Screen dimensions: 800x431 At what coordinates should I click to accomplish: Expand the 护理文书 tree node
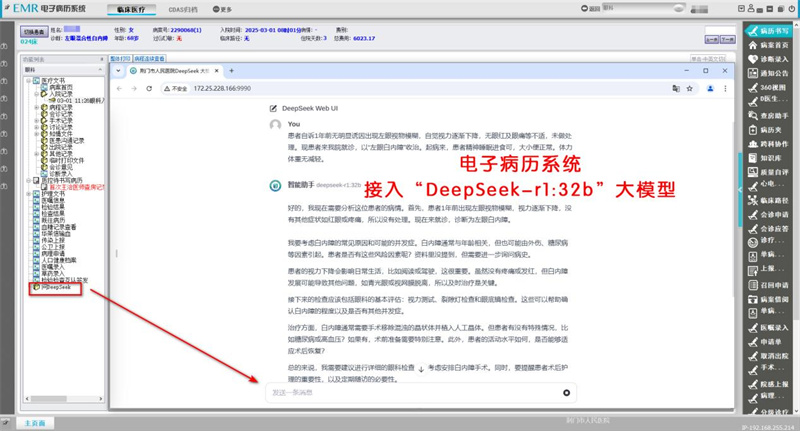click(29, 194)
